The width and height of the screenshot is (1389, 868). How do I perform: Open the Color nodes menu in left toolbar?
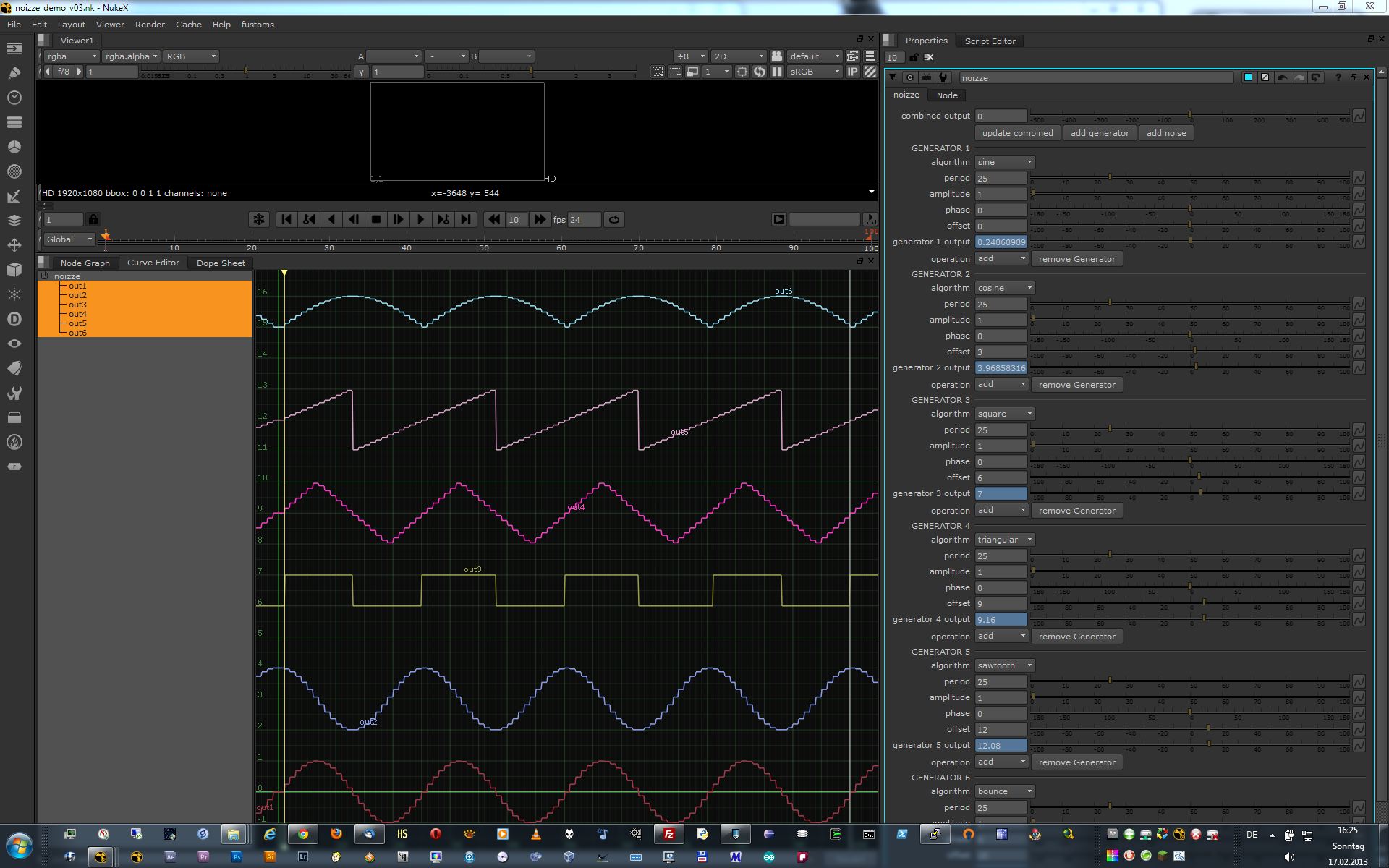(x=14, y=147)
